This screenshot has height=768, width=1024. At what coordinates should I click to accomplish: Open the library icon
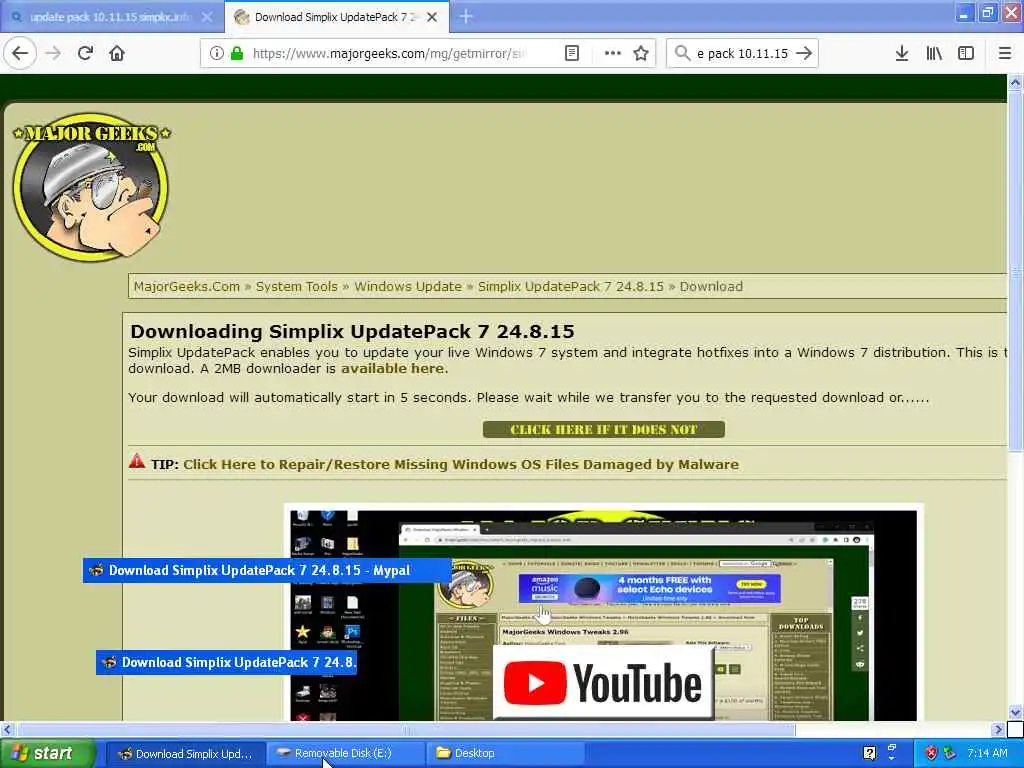pyautogui.click(x=934, y=54)
